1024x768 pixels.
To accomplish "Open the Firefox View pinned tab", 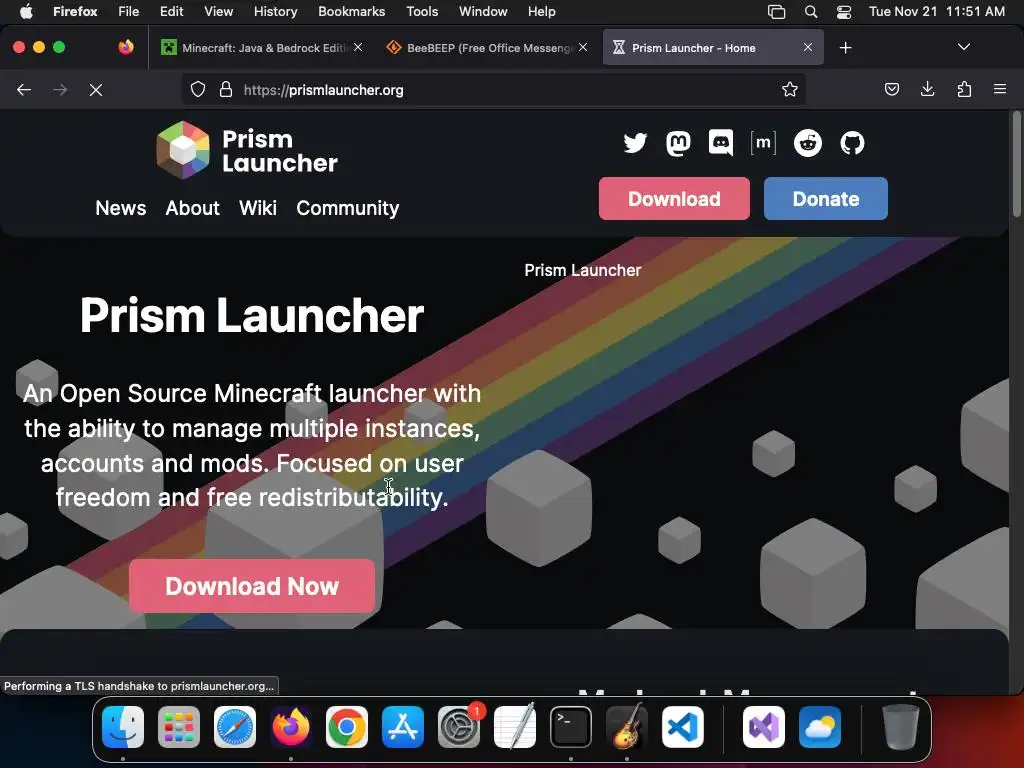I will (x=126, y=47).
